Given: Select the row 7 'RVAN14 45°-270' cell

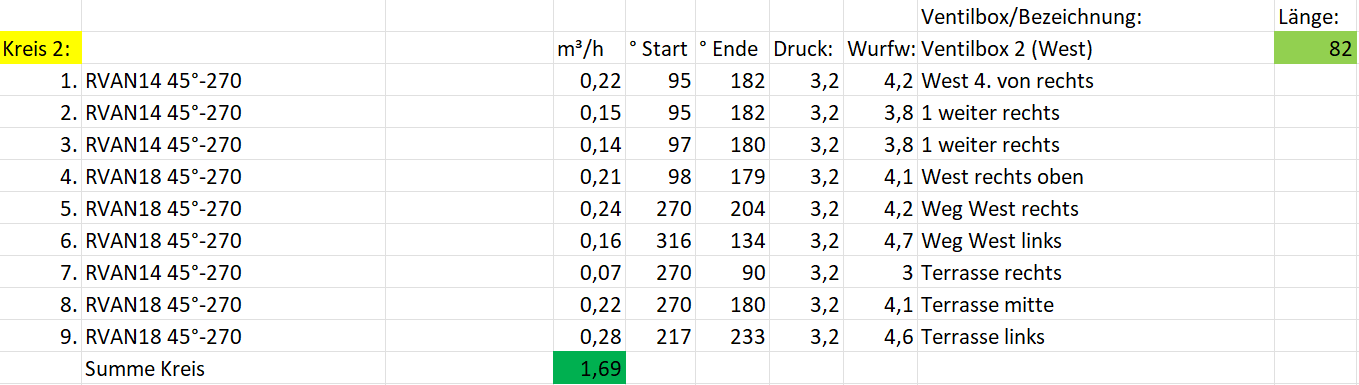Looking at the screenshot, I should (233, 272).
